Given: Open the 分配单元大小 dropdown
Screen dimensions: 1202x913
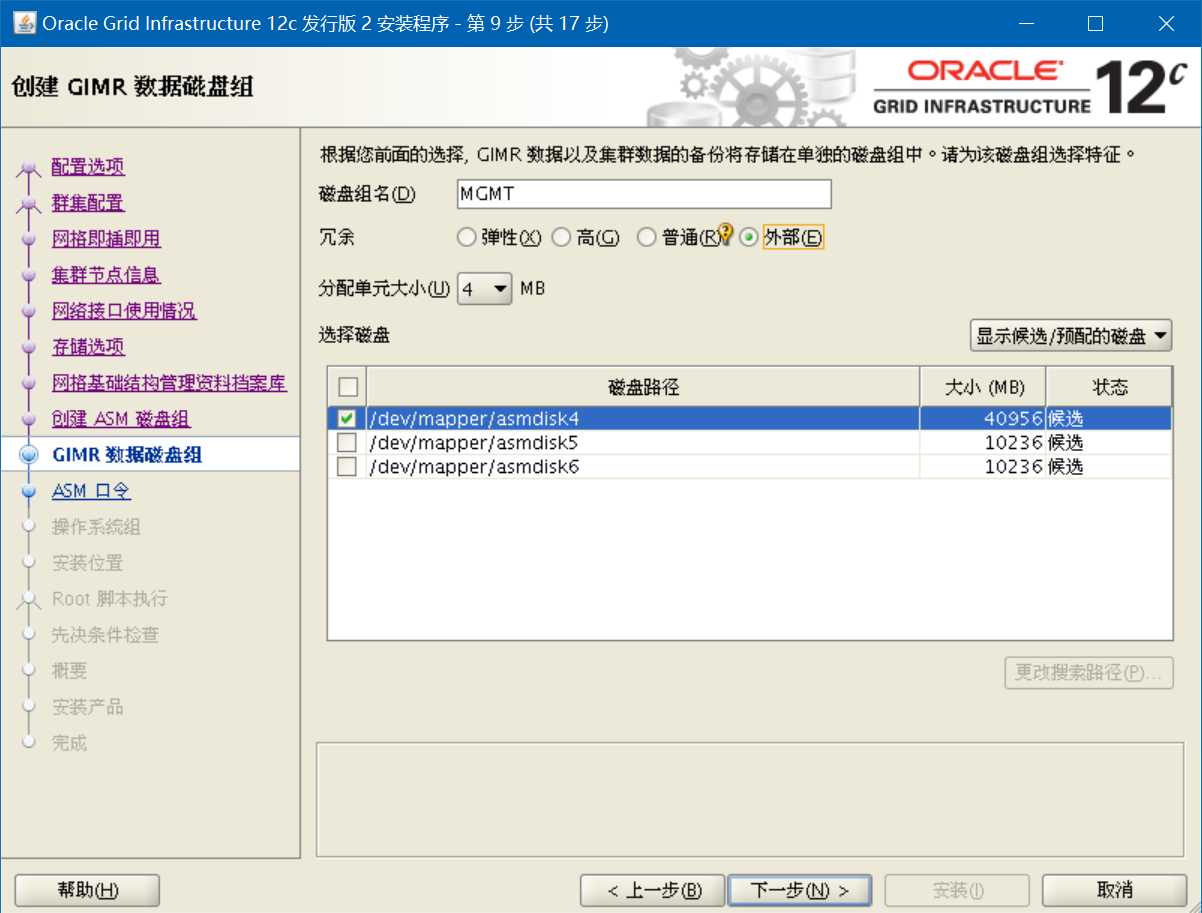Looking at the screenshot, I should [x=485, y=289].
